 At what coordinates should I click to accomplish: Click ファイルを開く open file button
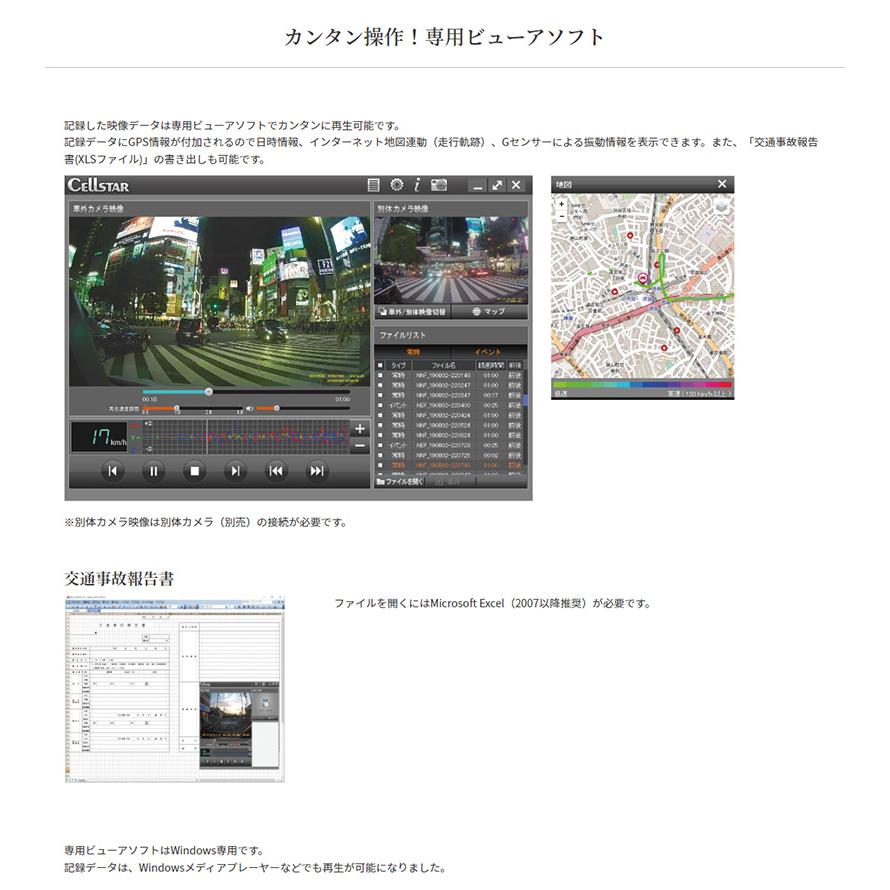click(400, 482)
